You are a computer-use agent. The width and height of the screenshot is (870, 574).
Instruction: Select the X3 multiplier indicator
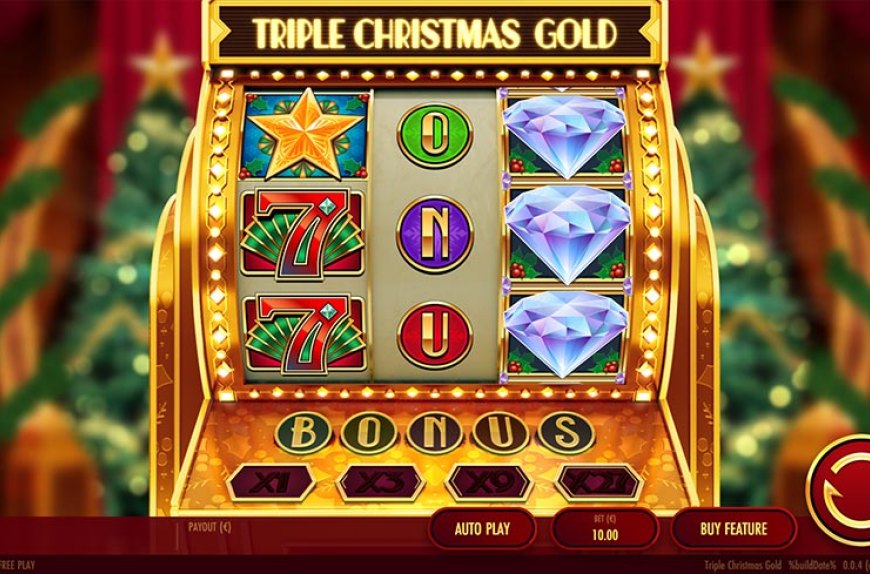[x=381, y=483]
